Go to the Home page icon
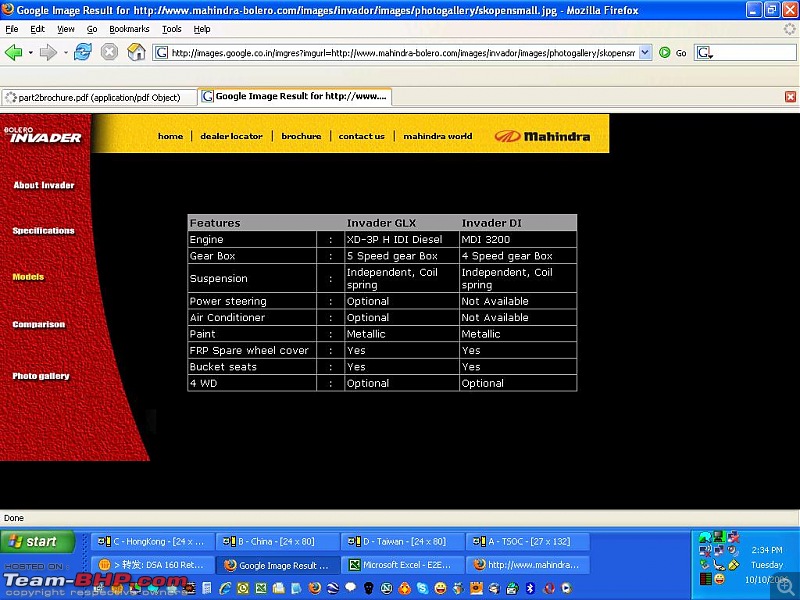800x600 pixels. [x=136, y=52]
